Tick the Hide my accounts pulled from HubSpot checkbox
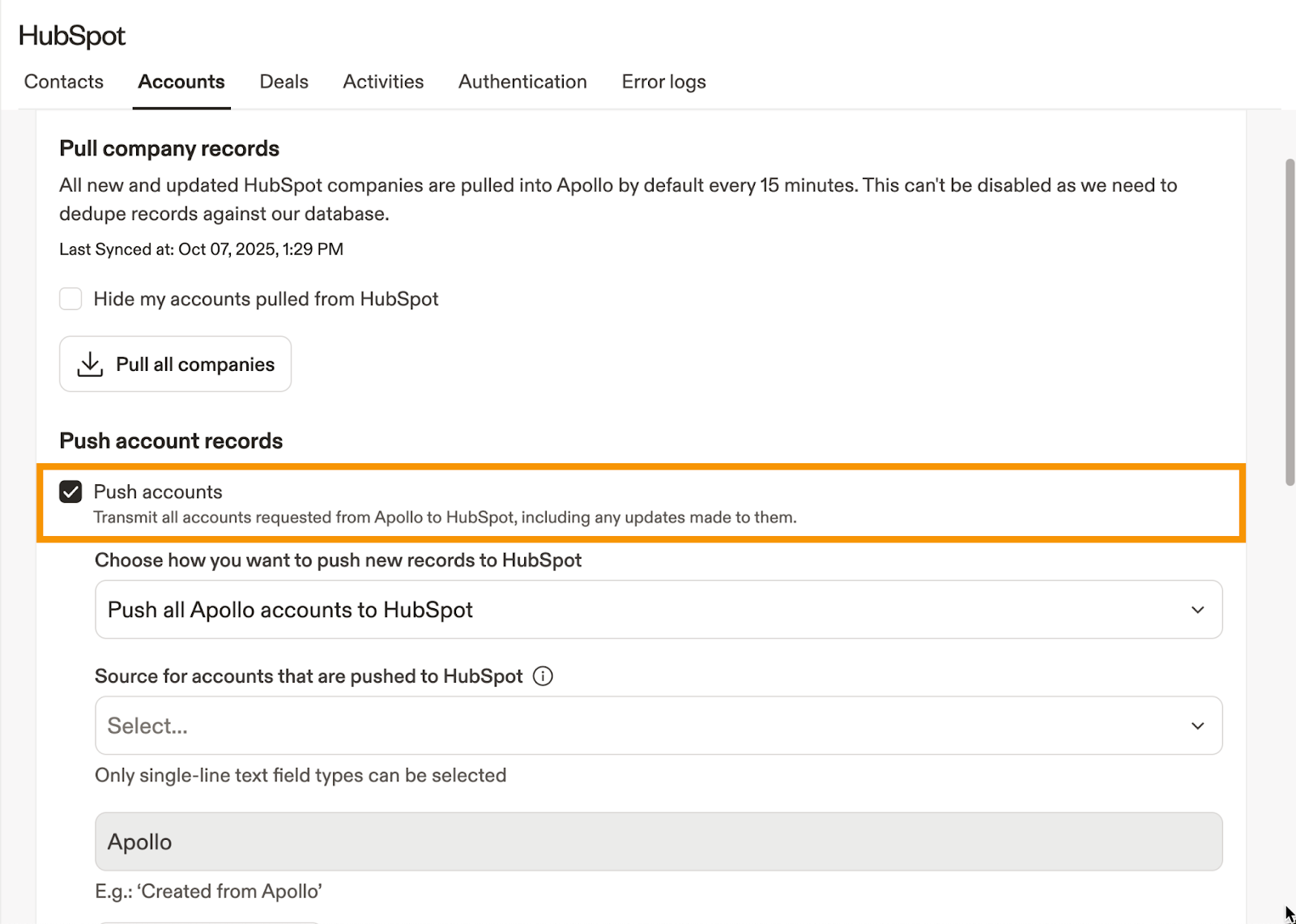 coord(71,299)
